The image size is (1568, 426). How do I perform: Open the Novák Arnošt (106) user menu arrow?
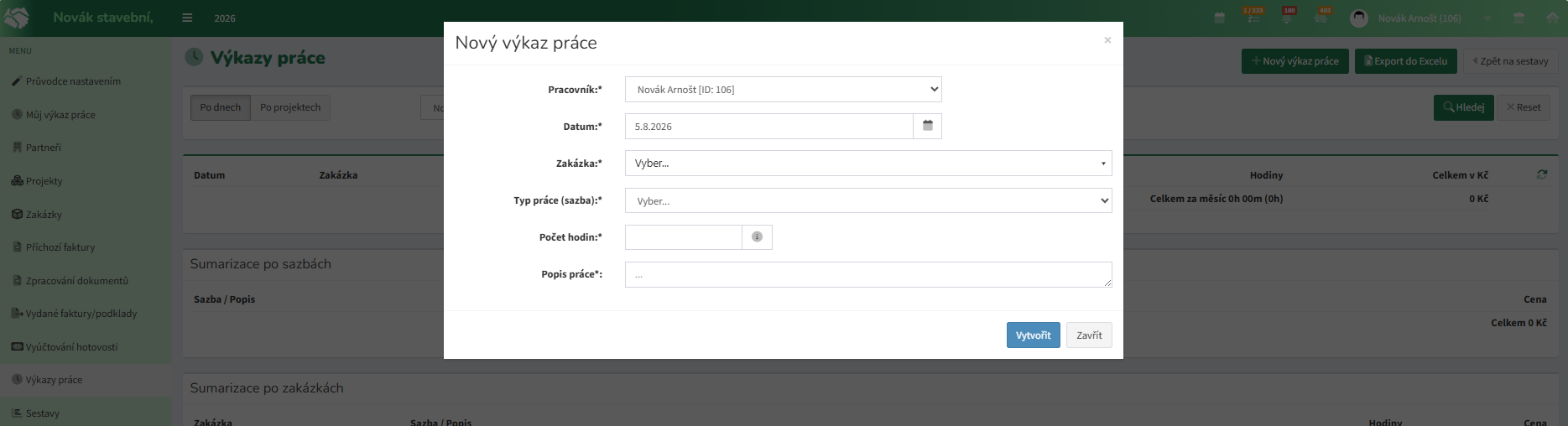pos(1487,18)
